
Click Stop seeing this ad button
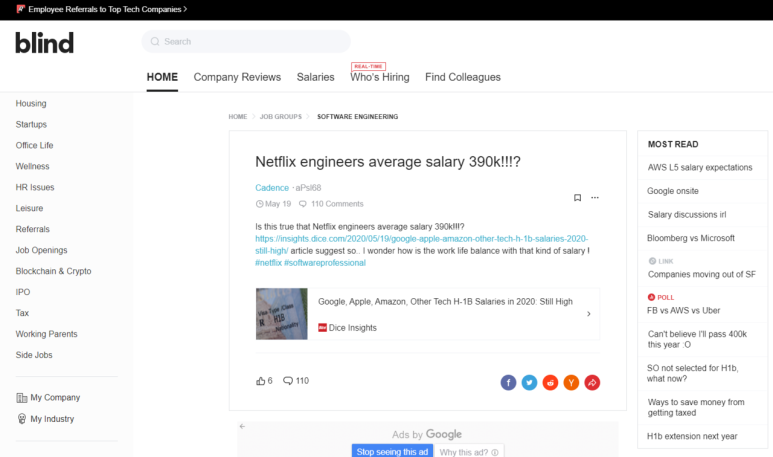click(392, 452)
